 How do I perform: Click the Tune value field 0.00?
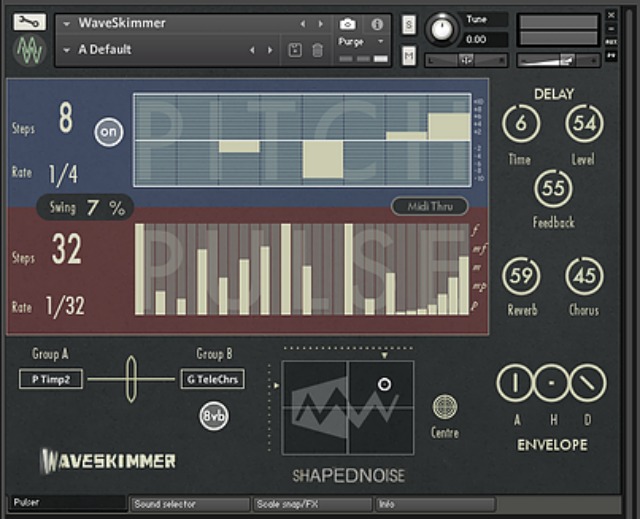486,40
